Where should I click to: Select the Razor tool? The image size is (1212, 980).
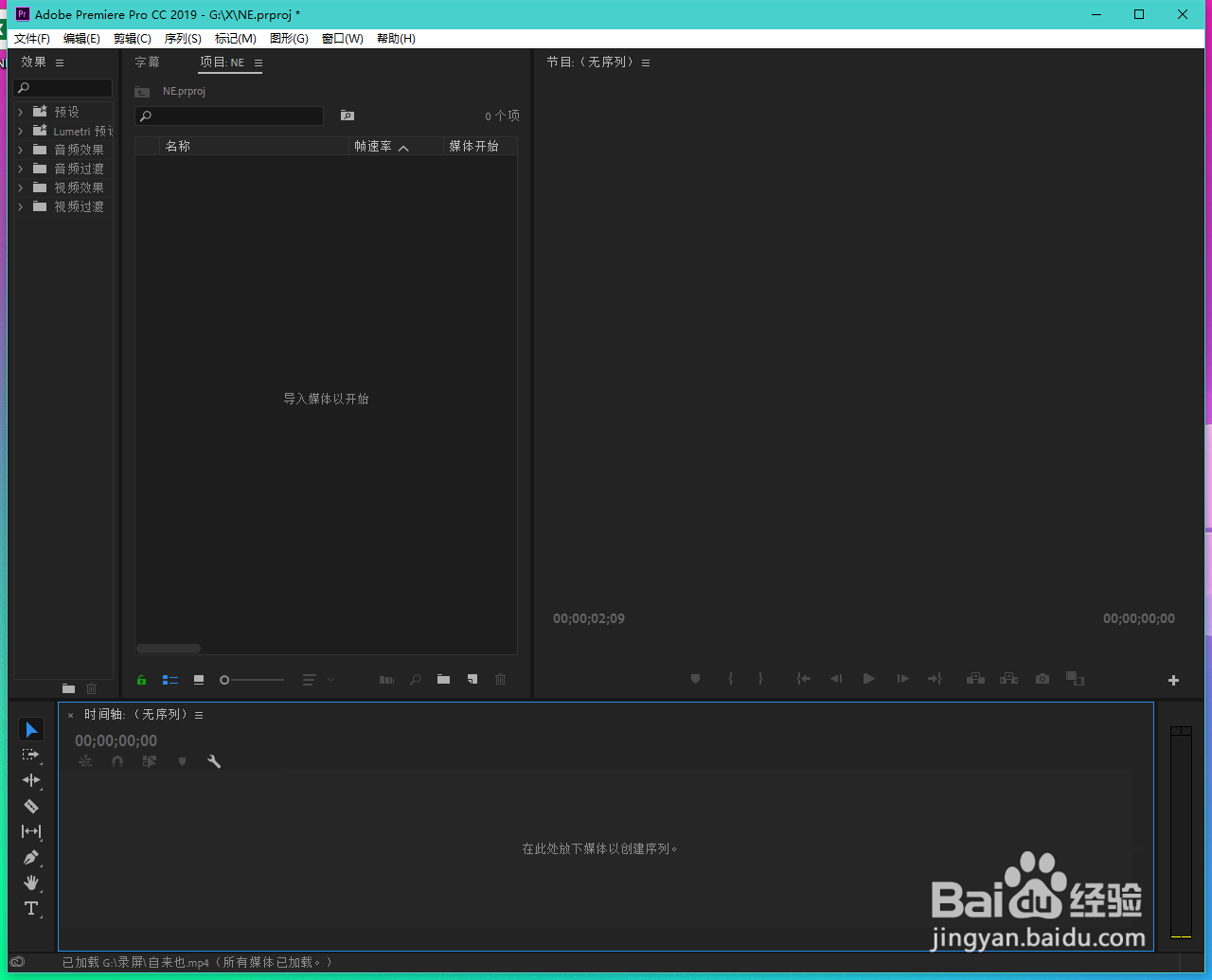(x=31, y=806)
